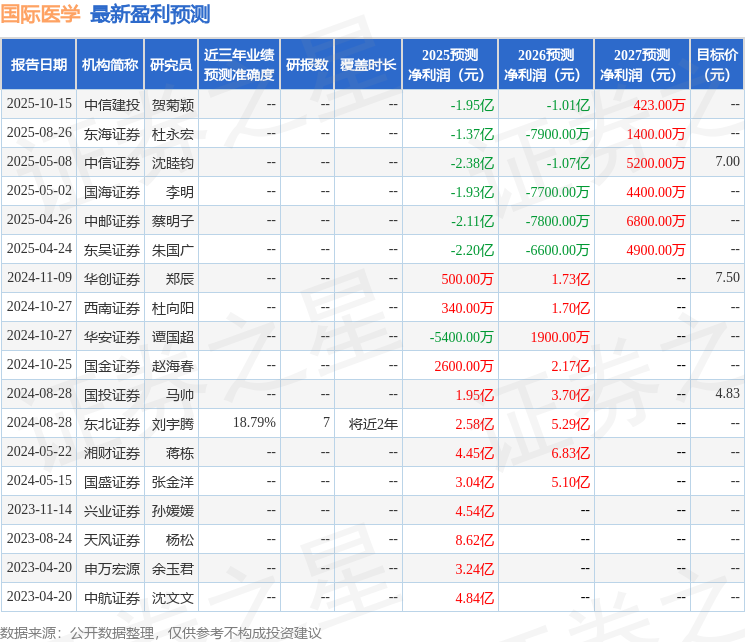Click the 7.50 target price
This screenshot has height=642, width=745.
(x=727, y=278)
